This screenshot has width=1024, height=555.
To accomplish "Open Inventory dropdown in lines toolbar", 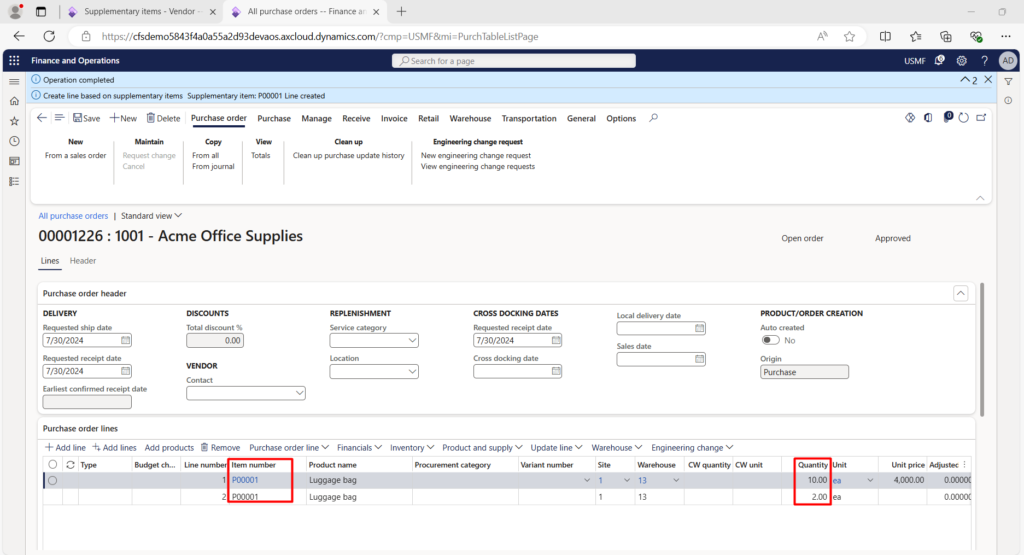I will pyautogui.click(x=412, y=448).
